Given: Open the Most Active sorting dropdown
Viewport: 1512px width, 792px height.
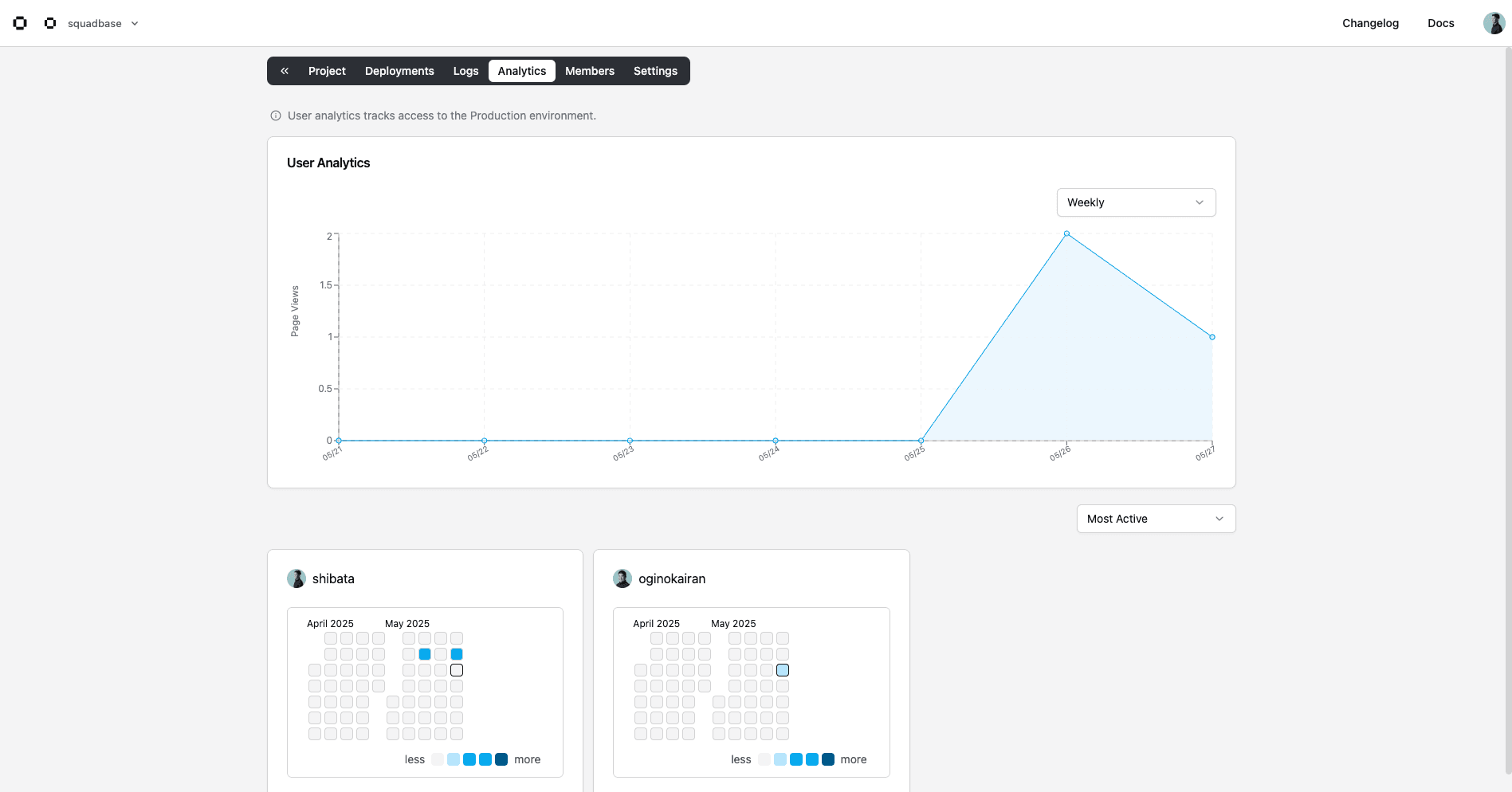Looking at the screenshot, I should [x=1155, y=519].
